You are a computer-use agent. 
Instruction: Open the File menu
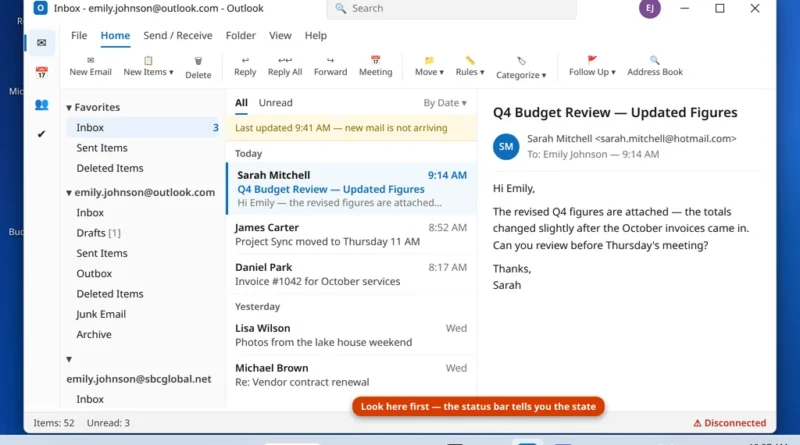79,36
